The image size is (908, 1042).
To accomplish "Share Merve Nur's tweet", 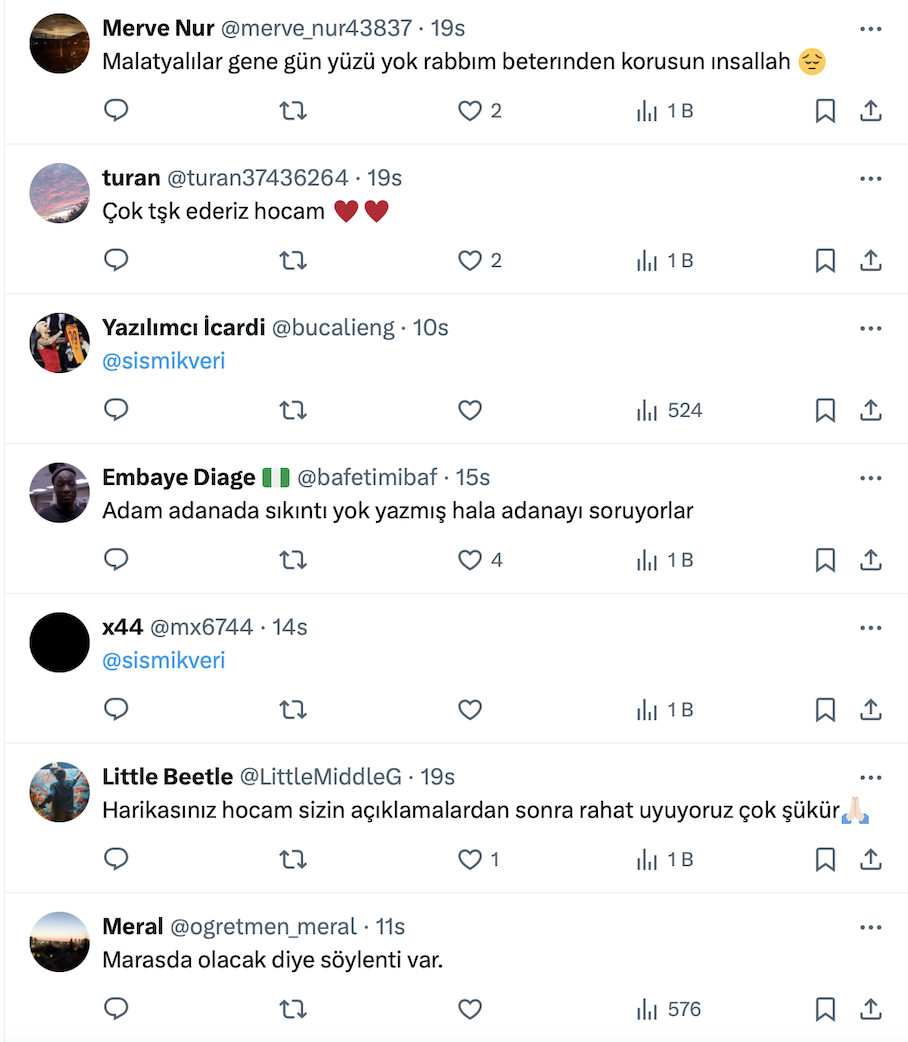I will [871, 111].
